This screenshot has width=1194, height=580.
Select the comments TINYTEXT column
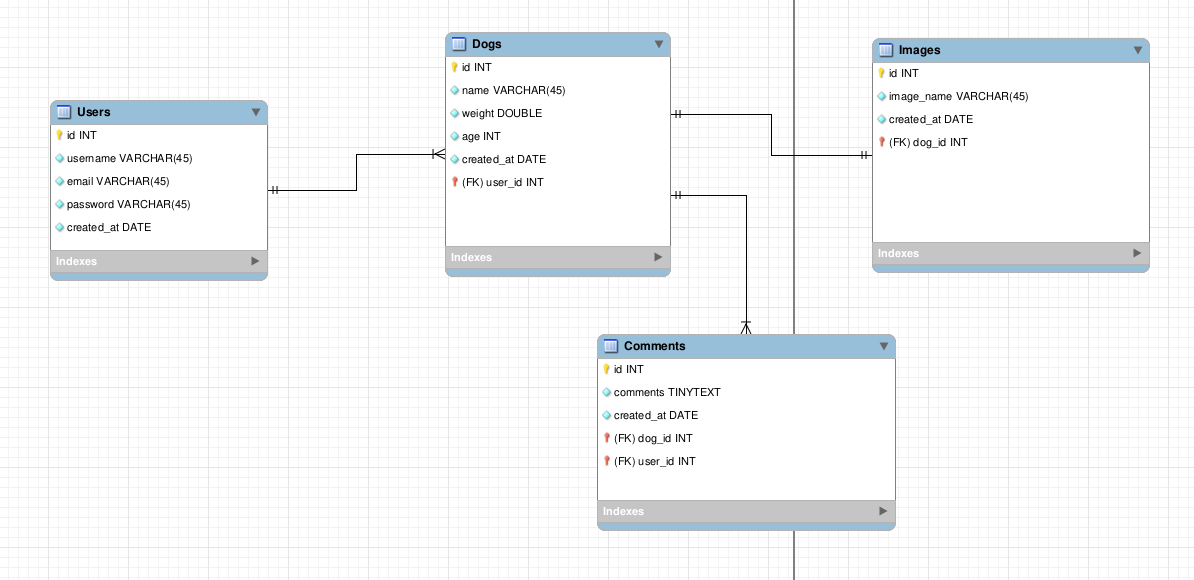coord(667,392)
